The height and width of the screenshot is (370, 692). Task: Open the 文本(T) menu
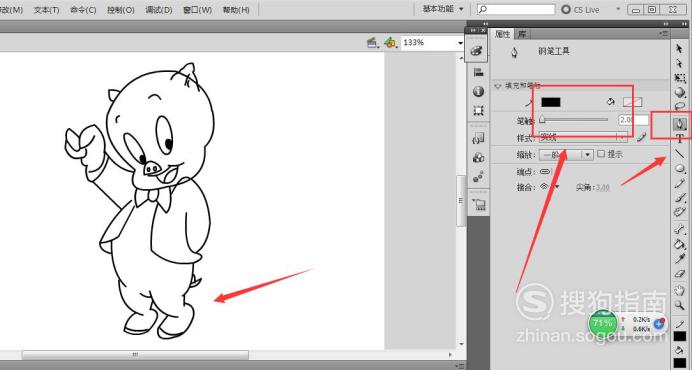tap(47, 10)
